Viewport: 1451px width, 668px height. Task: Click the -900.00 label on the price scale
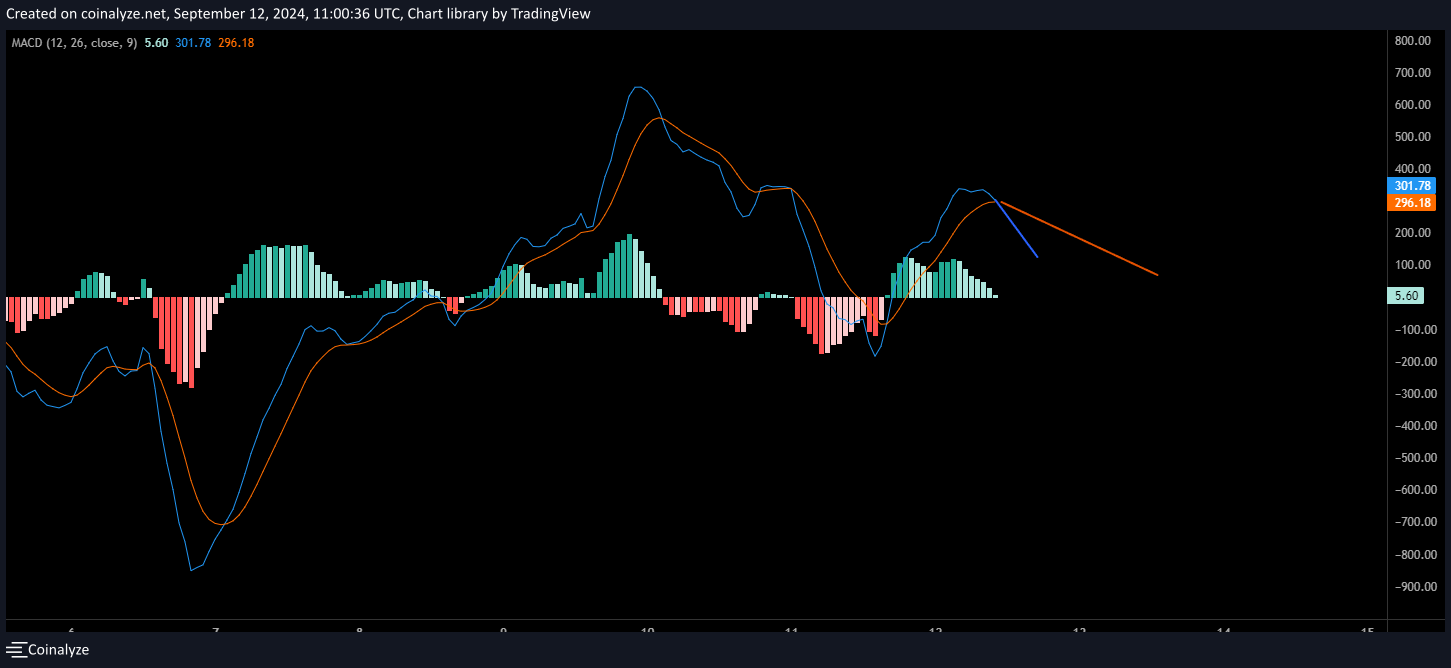pos(1412,587)
